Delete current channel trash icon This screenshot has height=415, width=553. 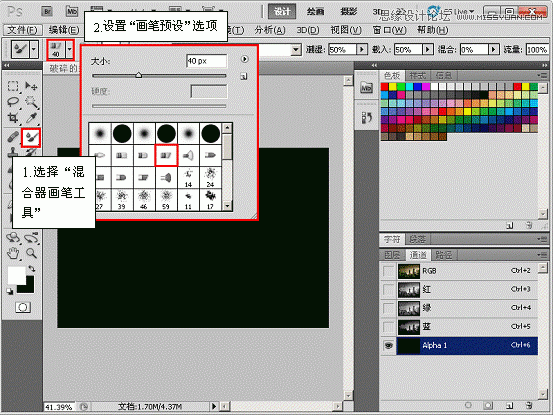(x=529, y=405)
